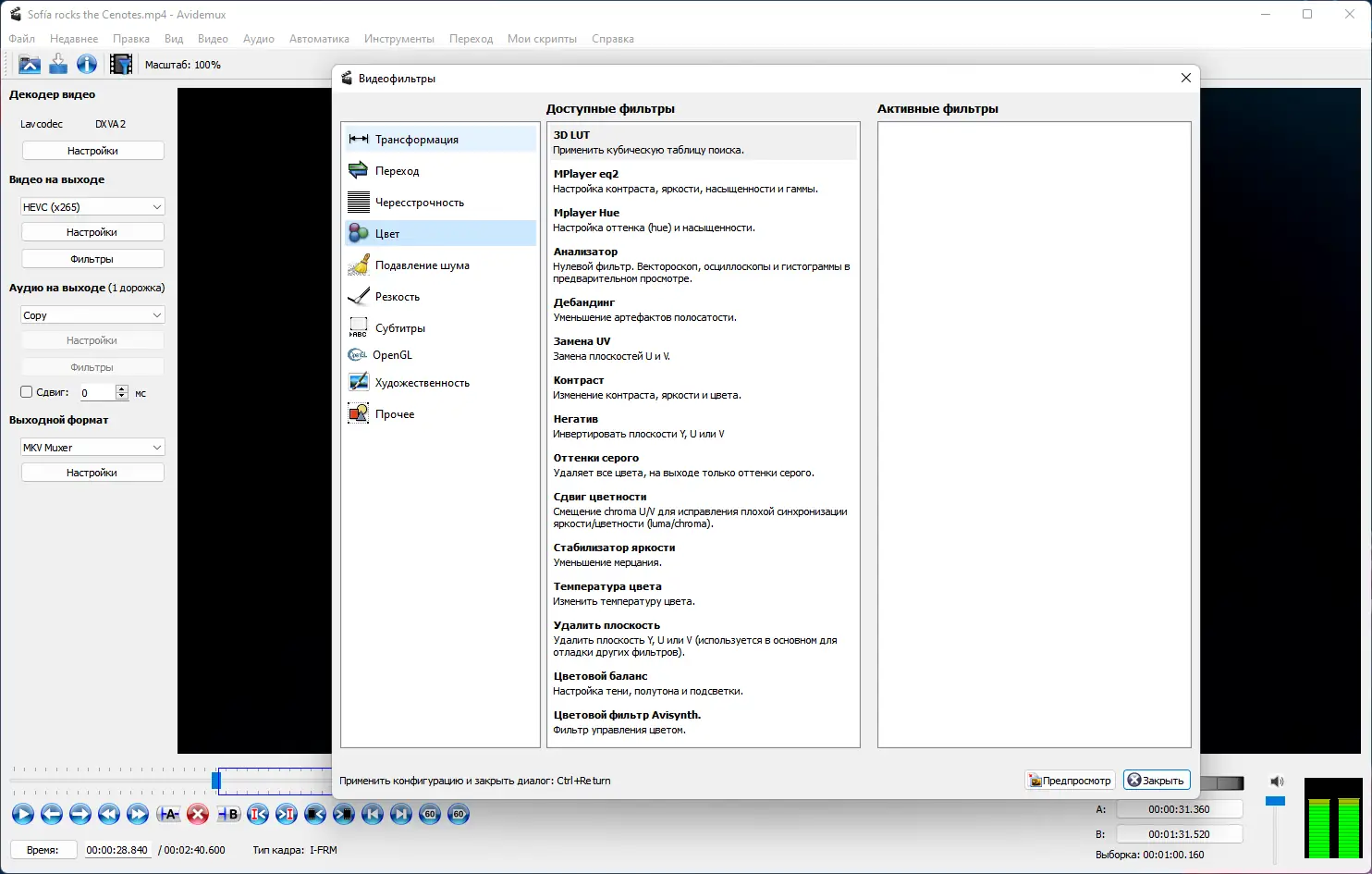Open the Инструменты menu
The image size is (1372, 874).
click(x=399, y=39)
